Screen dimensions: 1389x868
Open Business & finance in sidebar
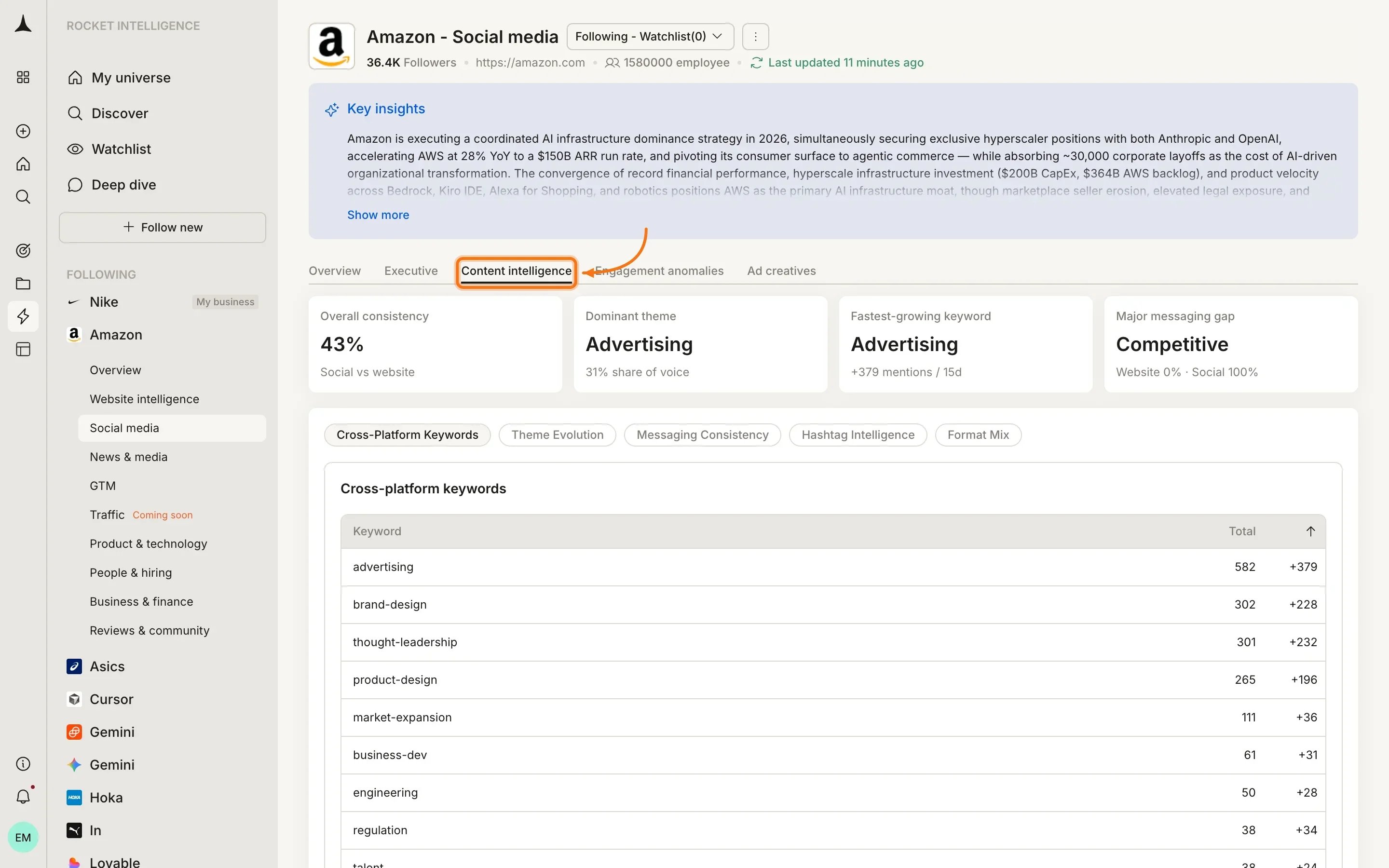141,602
